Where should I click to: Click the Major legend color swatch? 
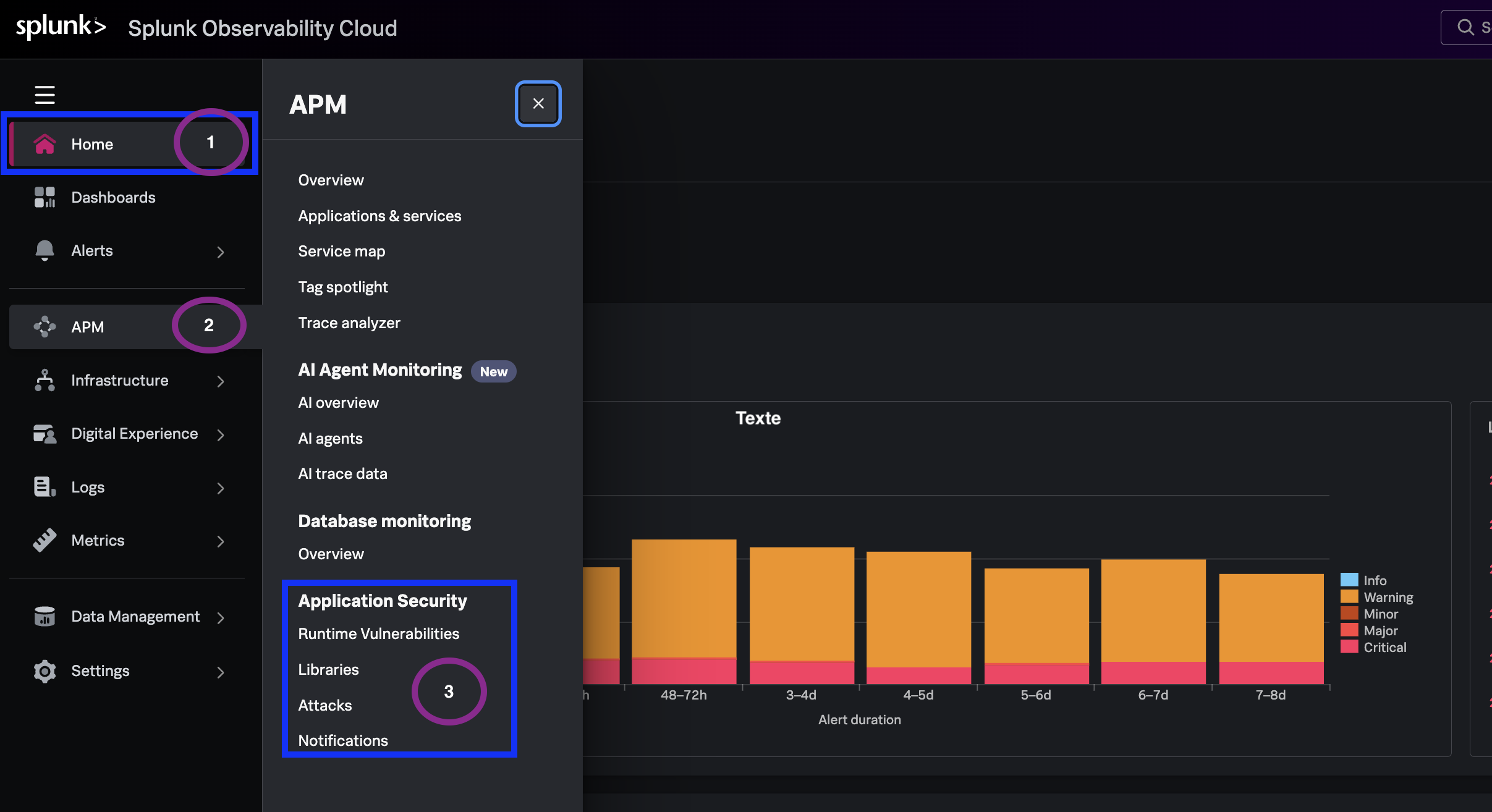(x=1349, y=630)
